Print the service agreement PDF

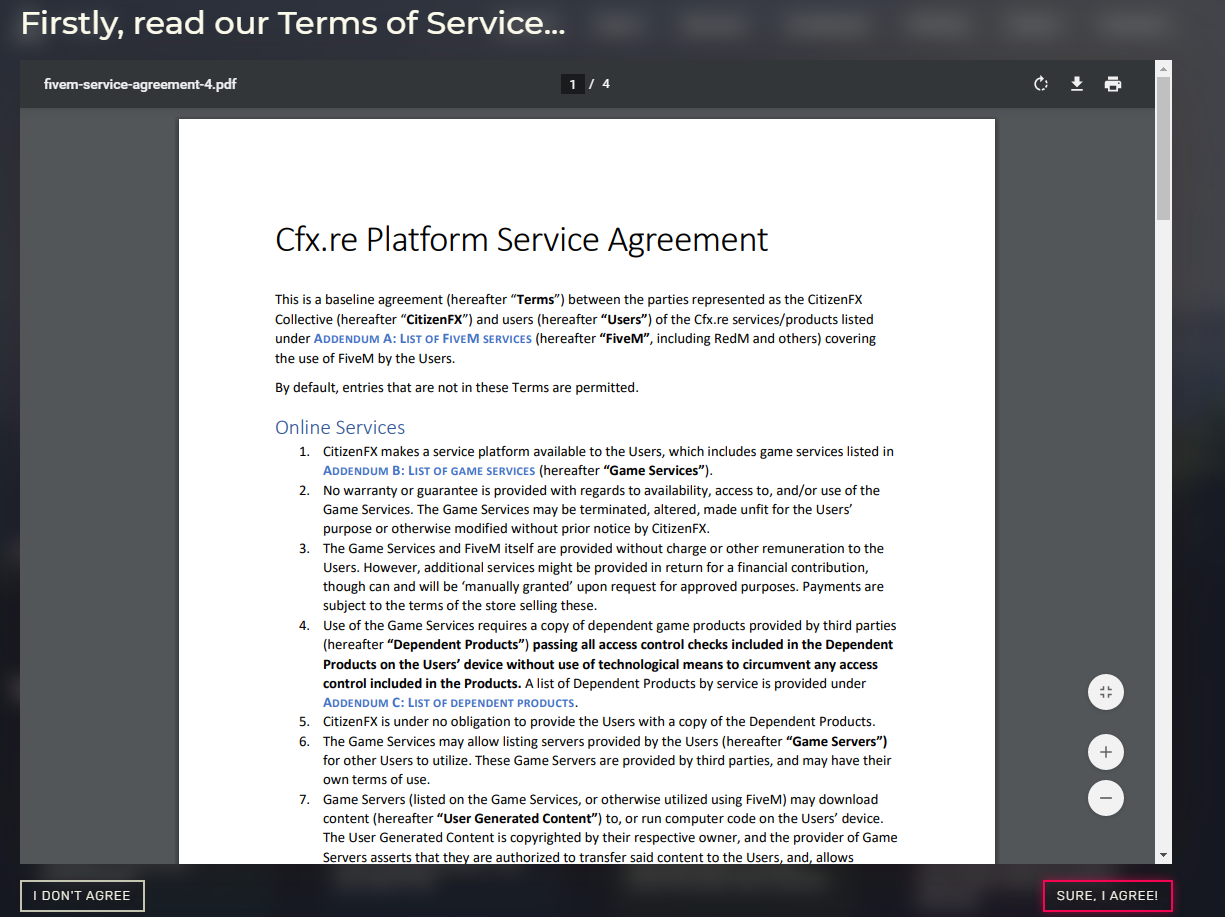[1113, 84]
